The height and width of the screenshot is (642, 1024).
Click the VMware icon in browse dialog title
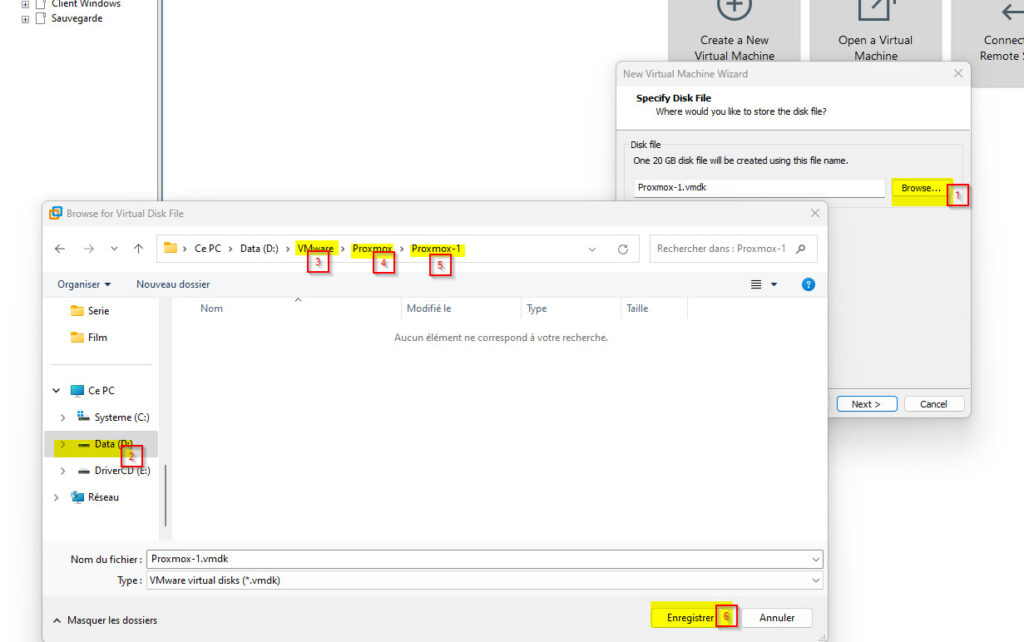pos(56,213)
